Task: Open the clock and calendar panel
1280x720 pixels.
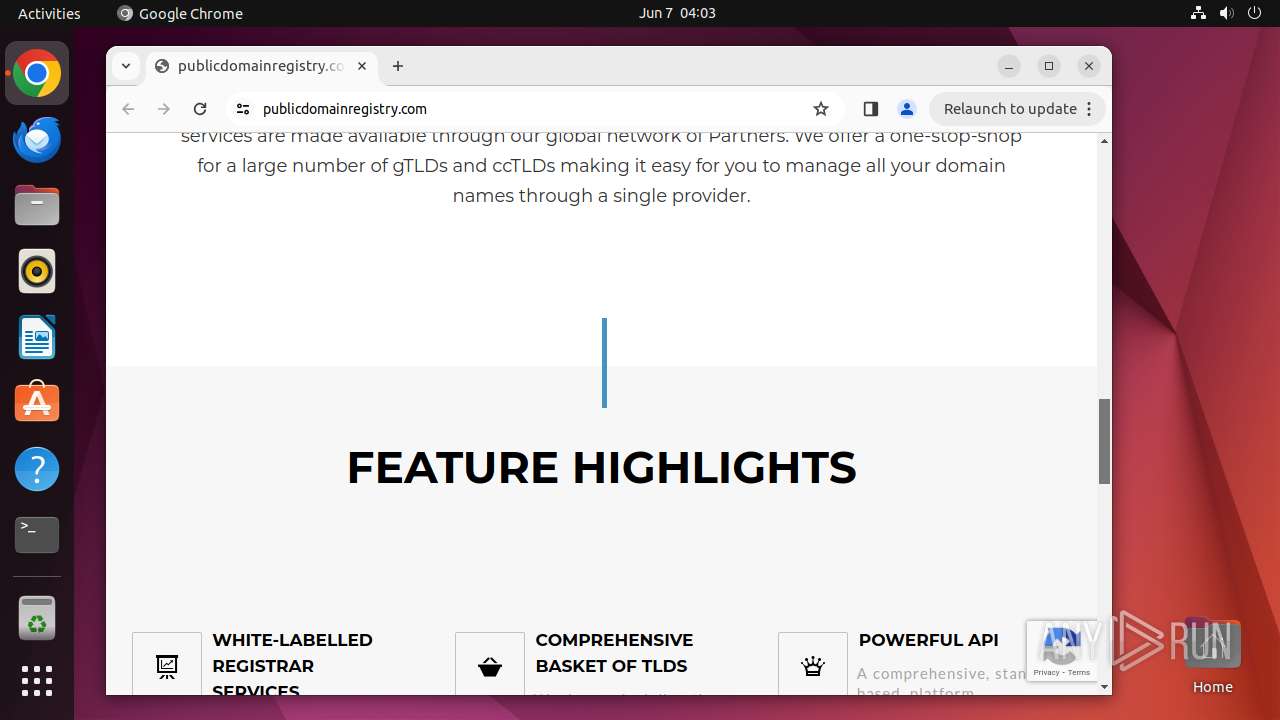Action: click(x=677, y=13)
